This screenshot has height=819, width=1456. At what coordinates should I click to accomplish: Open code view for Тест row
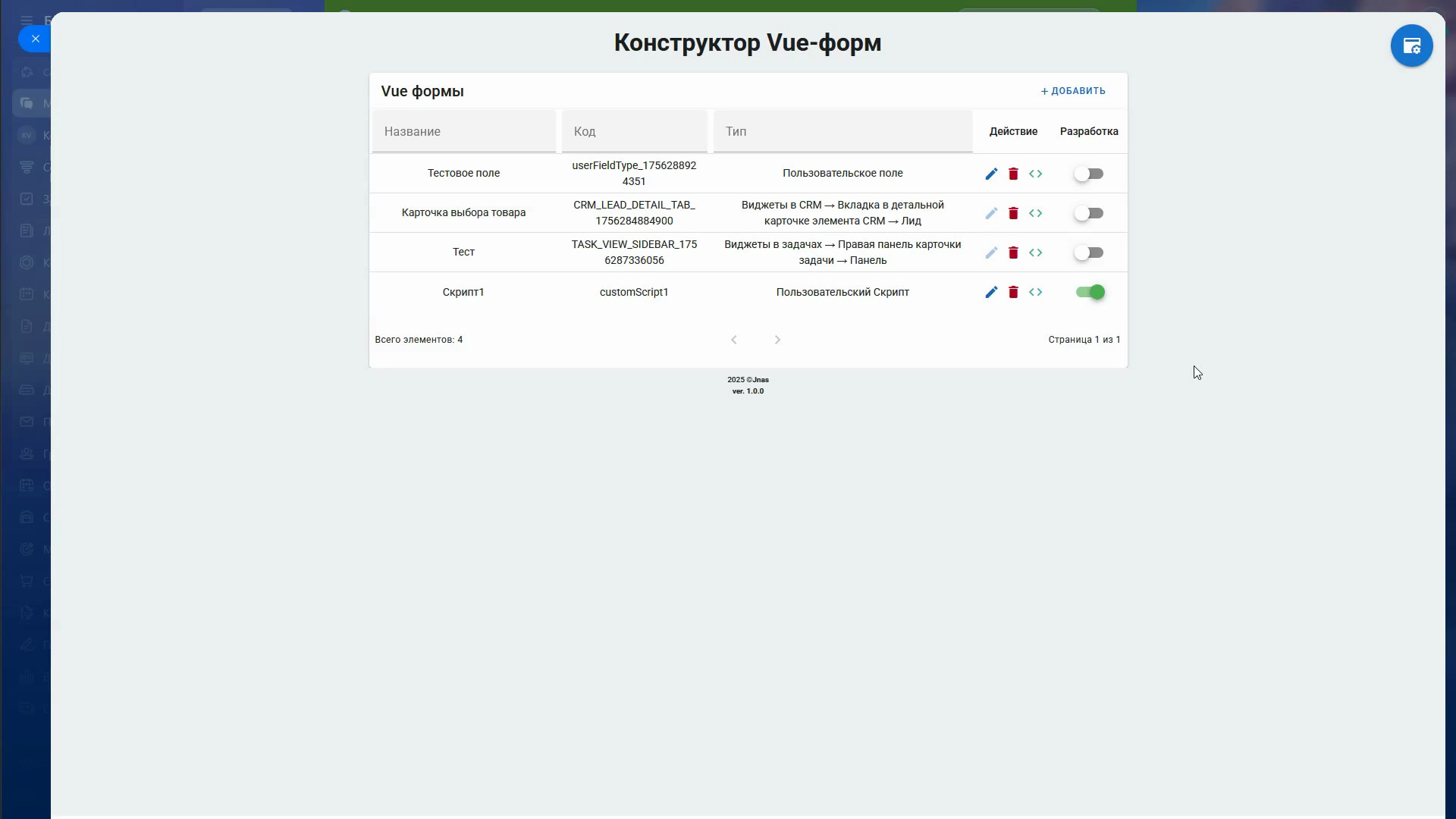[x=1035, y=253]
